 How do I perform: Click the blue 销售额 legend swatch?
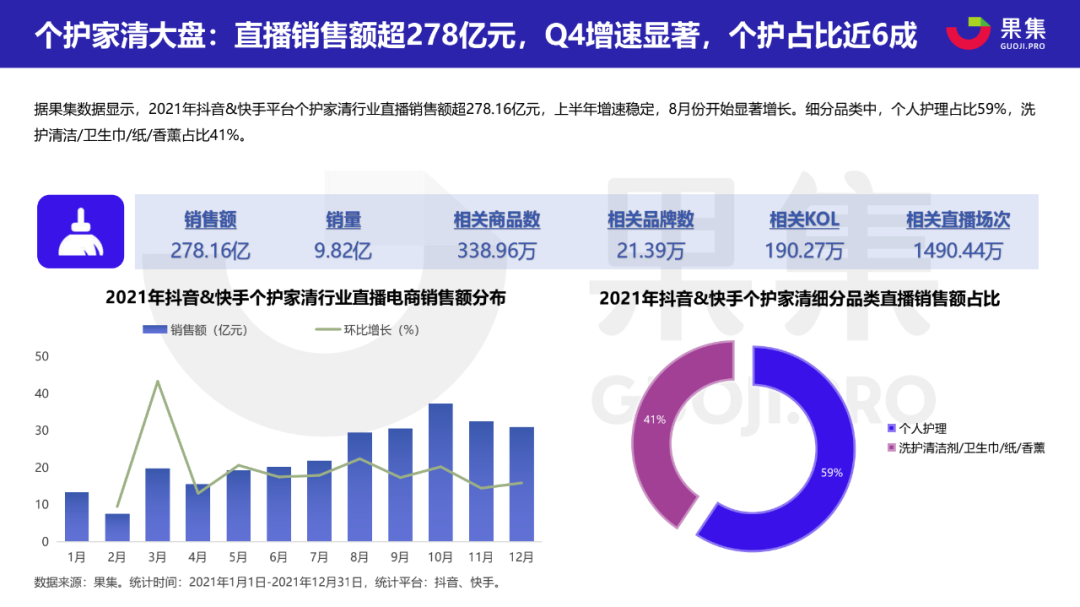pyautogui.click(x=155, y=329)
